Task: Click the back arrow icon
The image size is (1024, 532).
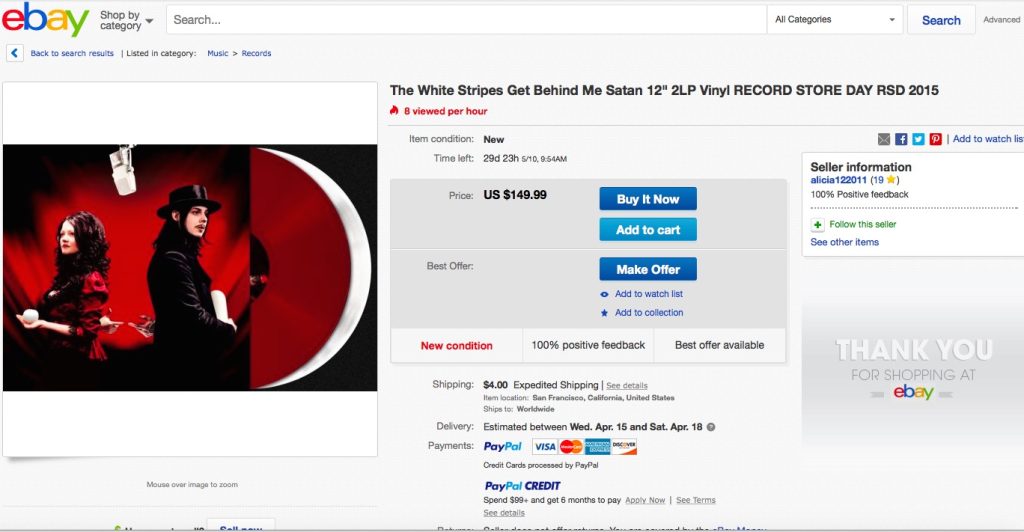Action: coord(15,53)
